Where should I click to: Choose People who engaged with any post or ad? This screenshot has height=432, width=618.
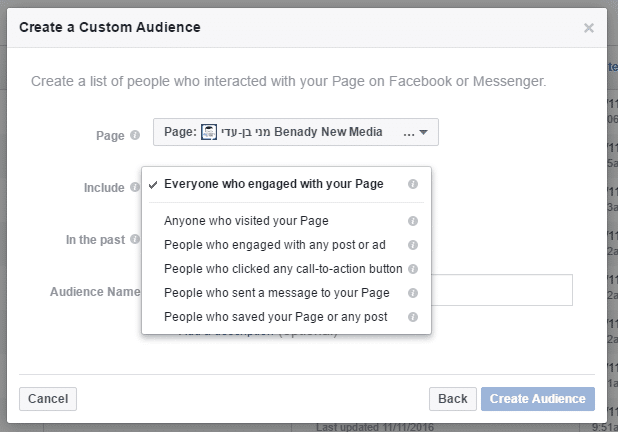[x=286, y=245]
